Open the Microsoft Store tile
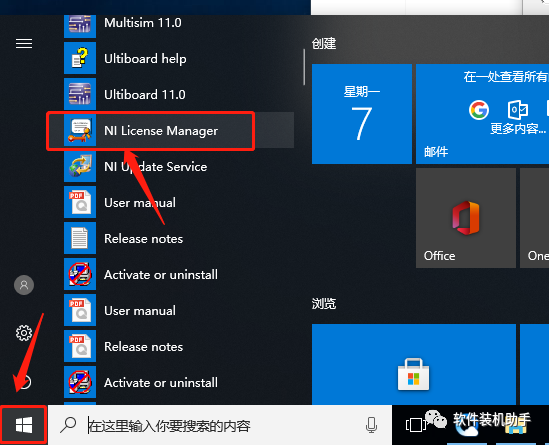The image size is (549, 445). [414, 364]
